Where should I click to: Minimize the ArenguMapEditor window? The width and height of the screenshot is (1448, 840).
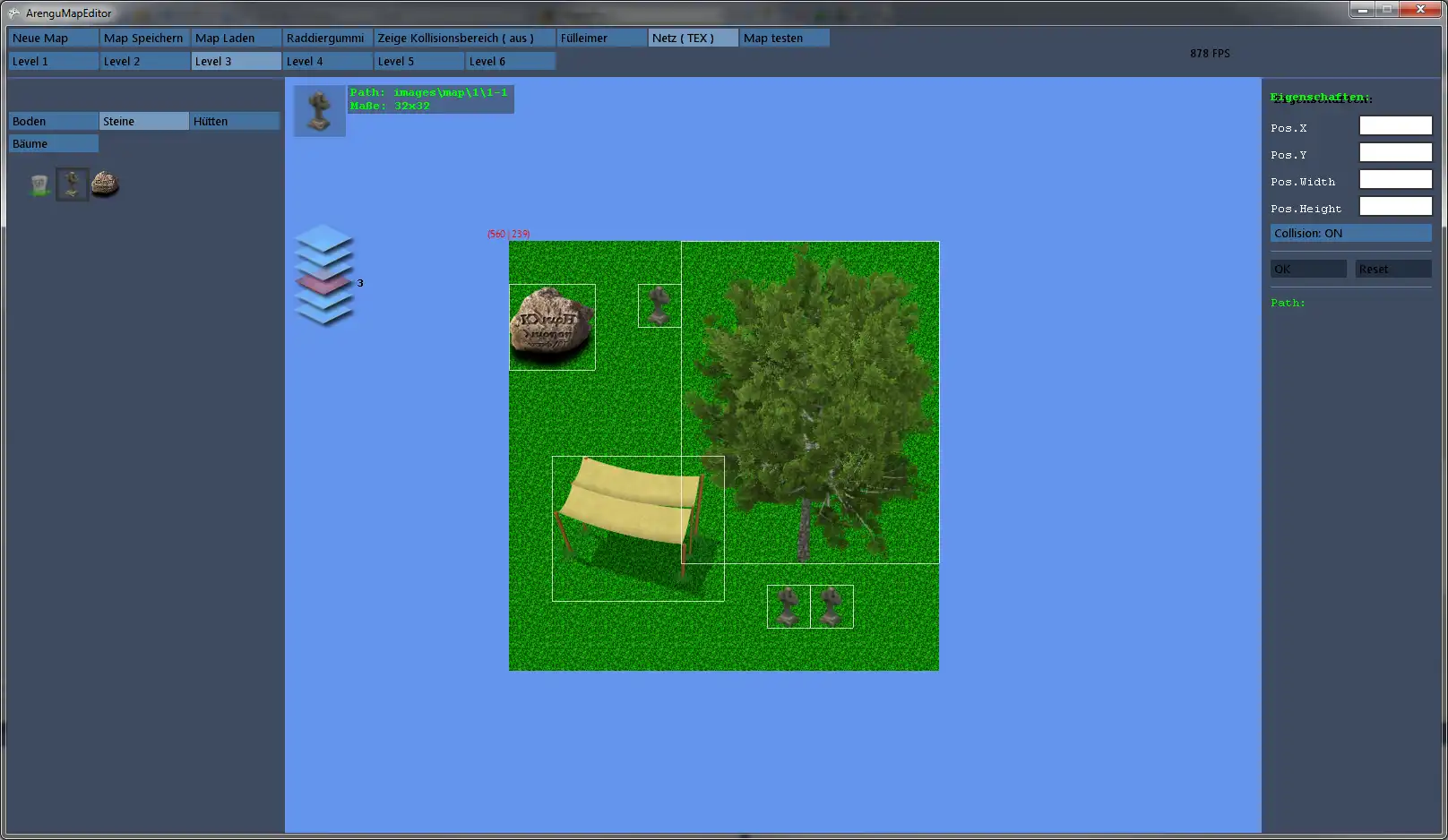1362,9
